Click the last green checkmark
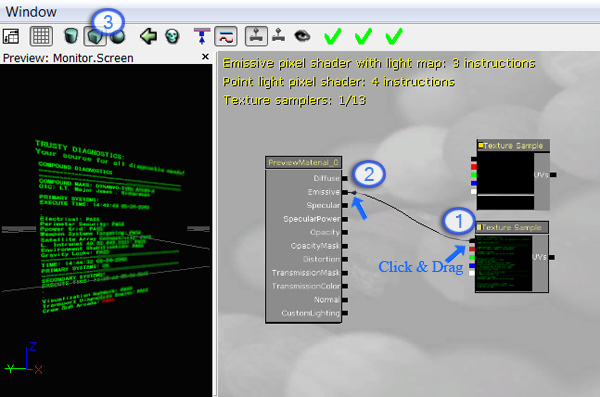The height and width of the screenshot is (397, 600). point(394,36)
